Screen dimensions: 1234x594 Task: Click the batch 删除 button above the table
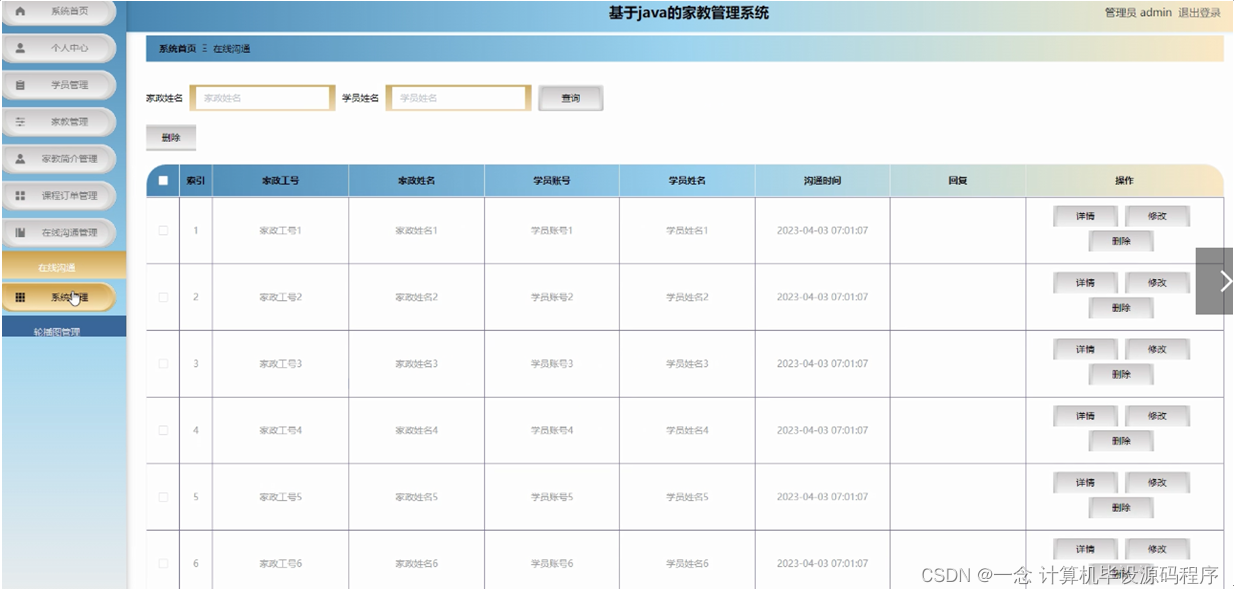pyautogui.click(x=171, y=137)
